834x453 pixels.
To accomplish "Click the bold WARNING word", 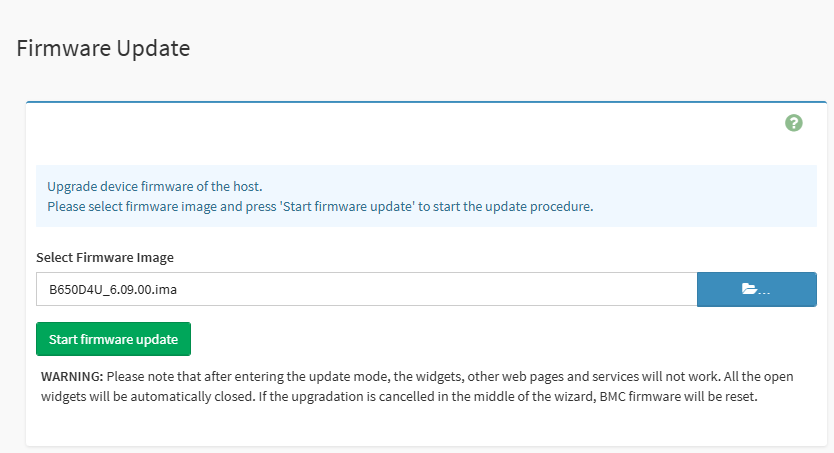I will (x=71, y=376).
